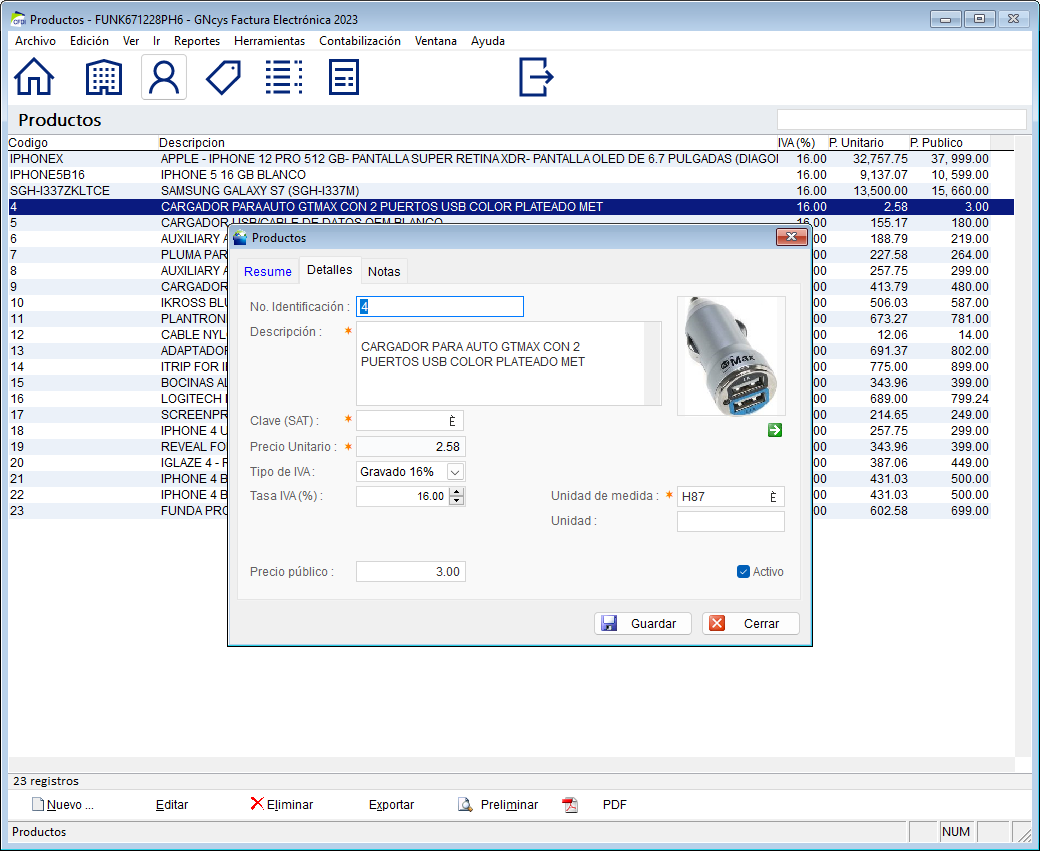Click the Unidad de medida lookup button
The height and width of the screenshot is (851, 1040).
point(773,497)
